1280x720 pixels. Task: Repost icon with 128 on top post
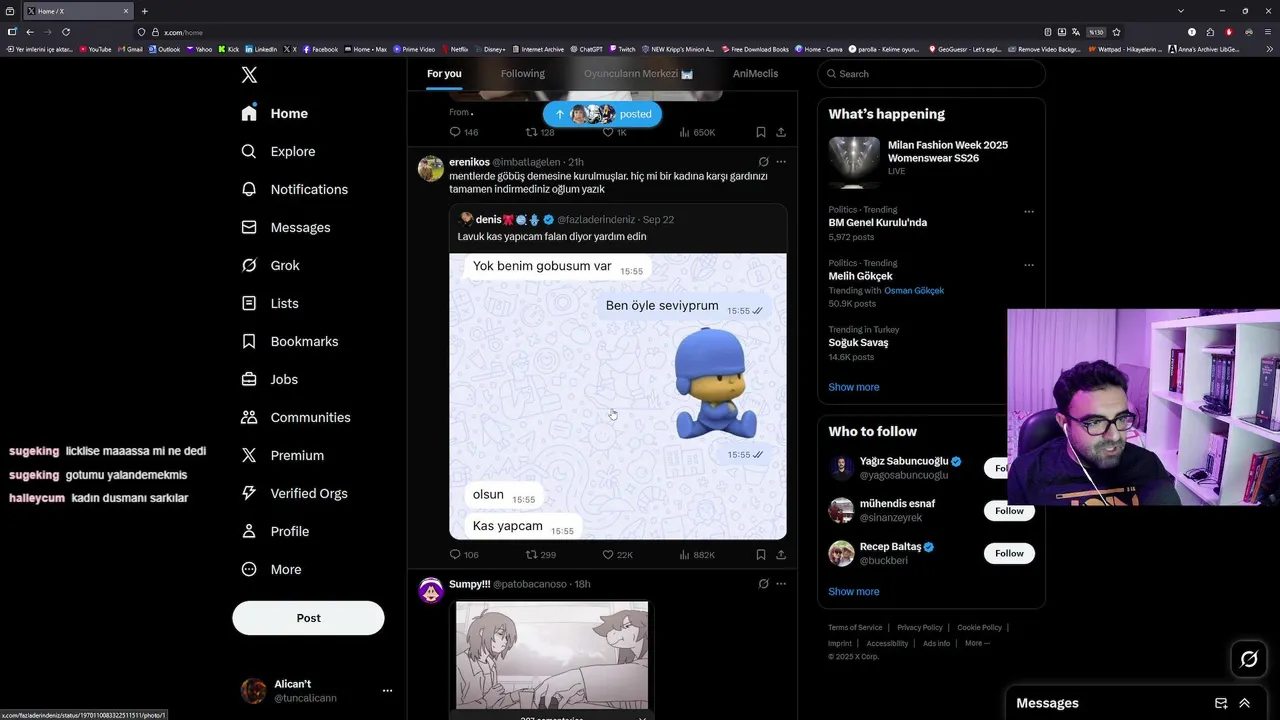[x=541, y=132]
